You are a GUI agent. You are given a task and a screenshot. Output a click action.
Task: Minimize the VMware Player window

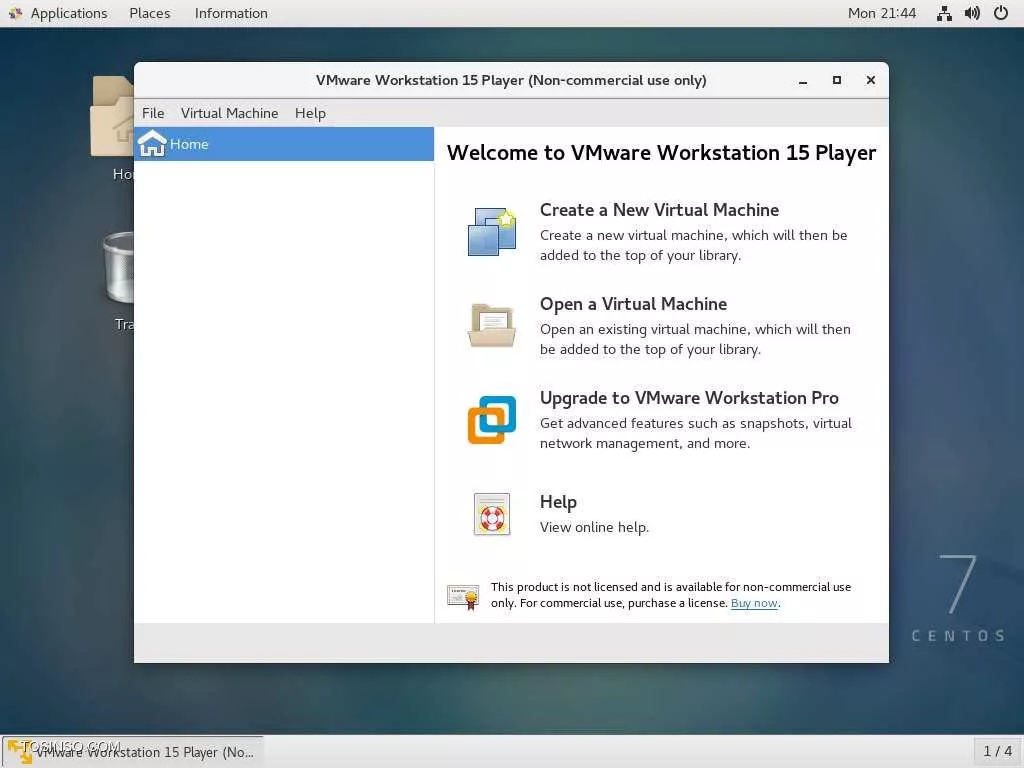[x=803, y=80]
